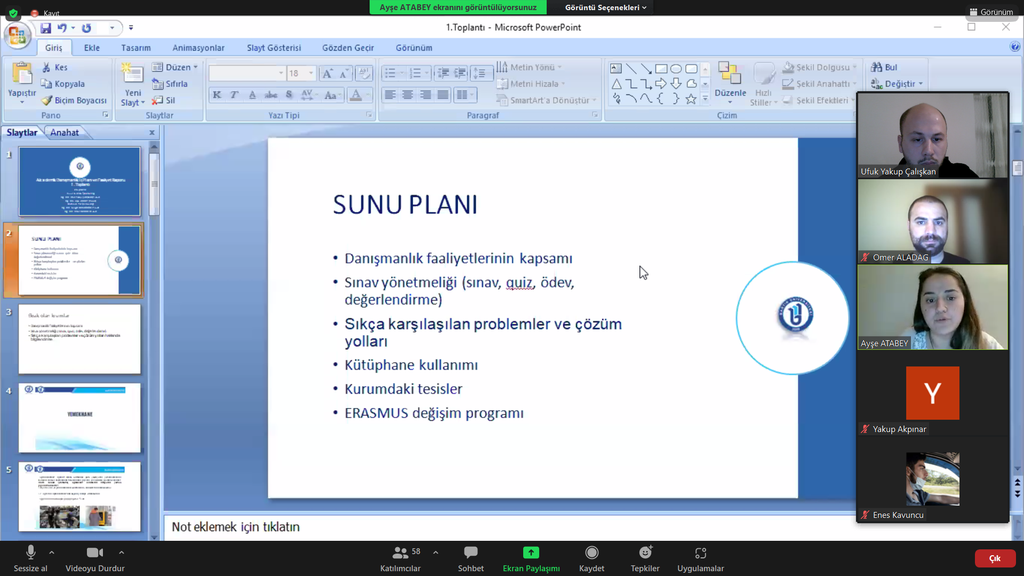Mute microphone with Sessize al
The height and width of the screenshot is (576, 1024).
(x=30, y=559)
